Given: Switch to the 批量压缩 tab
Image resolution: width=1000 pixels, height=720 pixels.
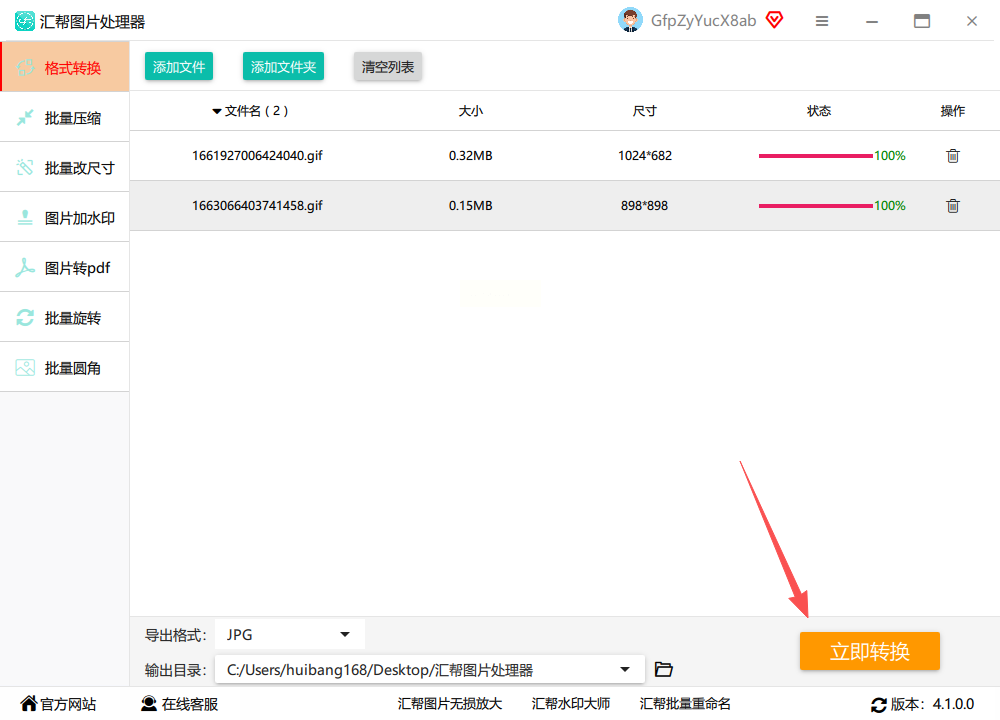Looking at the screenshot, I should pyautogui.click(x=64, y=118).
